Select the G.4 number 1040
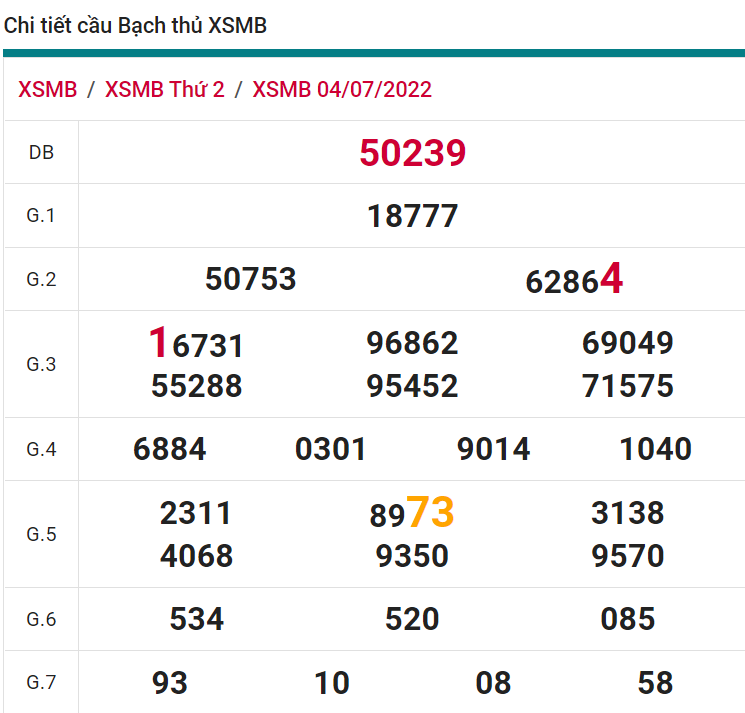The height and width of the screenshot is (713, 745). 655,449
